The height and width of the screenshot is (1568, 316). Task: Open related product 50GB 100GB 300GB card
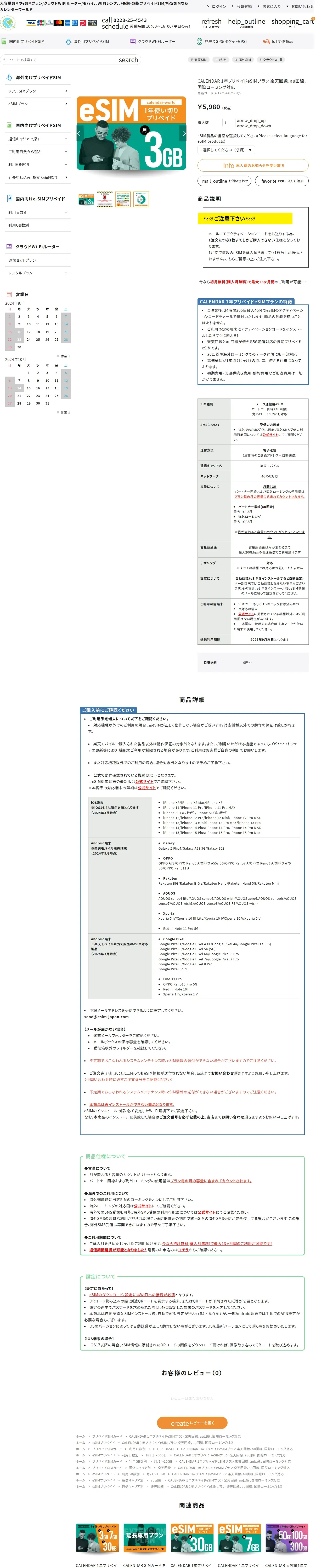tap(287, 1538)
